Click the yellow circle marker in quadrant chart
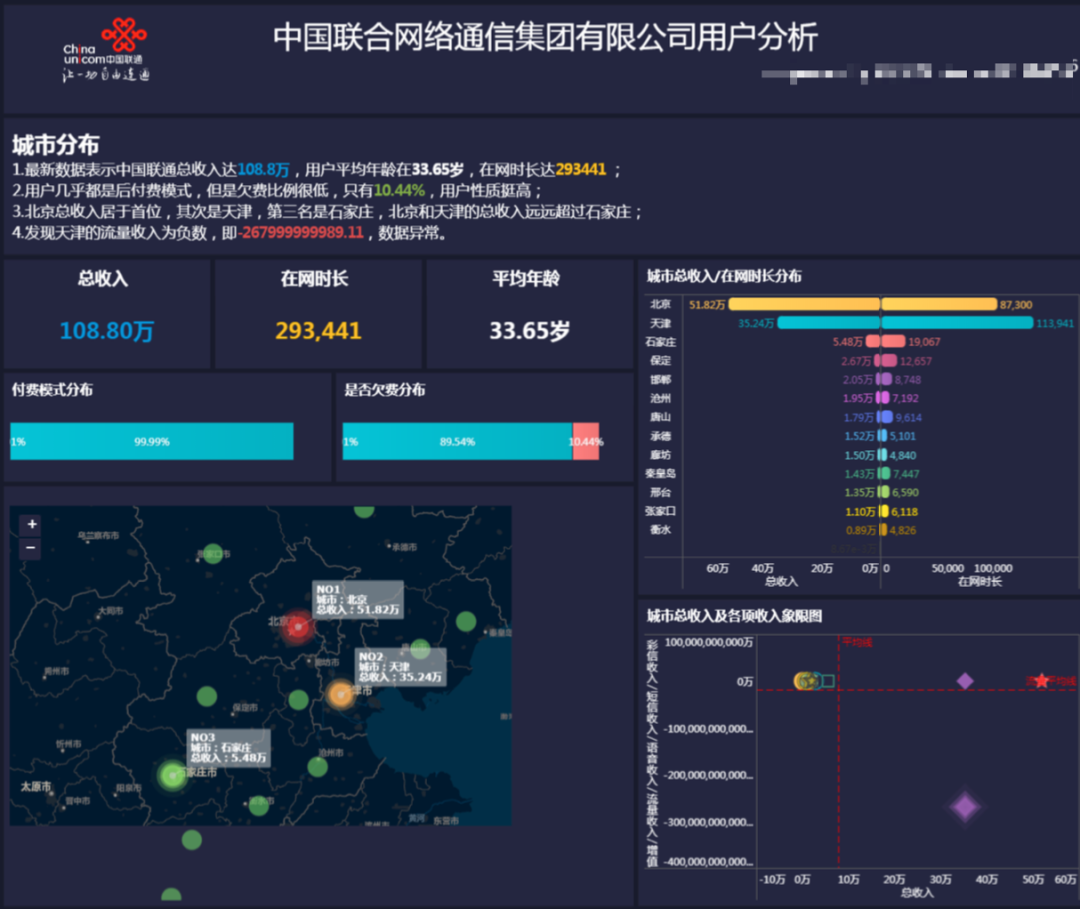This screenshot has width=1080, height=909. [802, 681]
